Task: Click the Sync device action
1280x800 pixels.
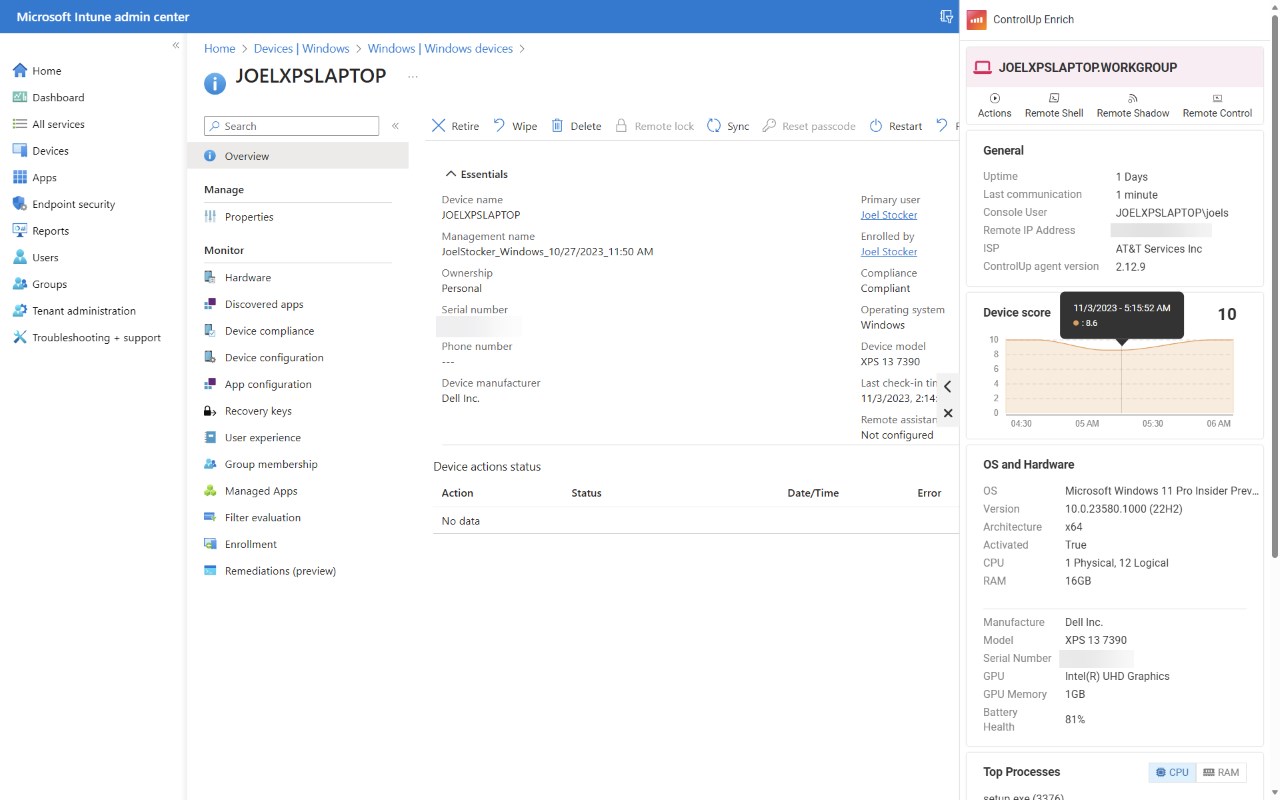Action: point(728,126)
